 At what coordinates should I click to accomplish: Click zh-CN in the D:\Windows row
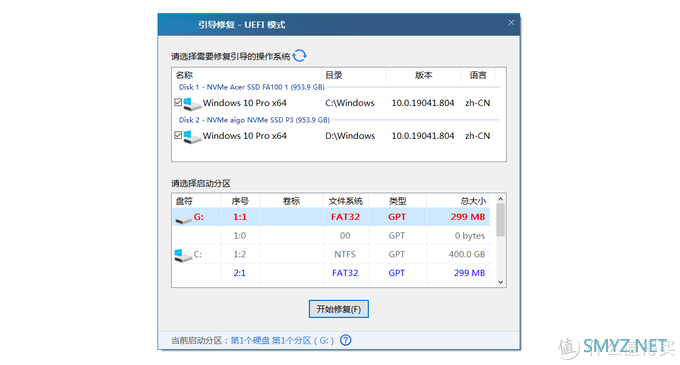coord(477,136)
